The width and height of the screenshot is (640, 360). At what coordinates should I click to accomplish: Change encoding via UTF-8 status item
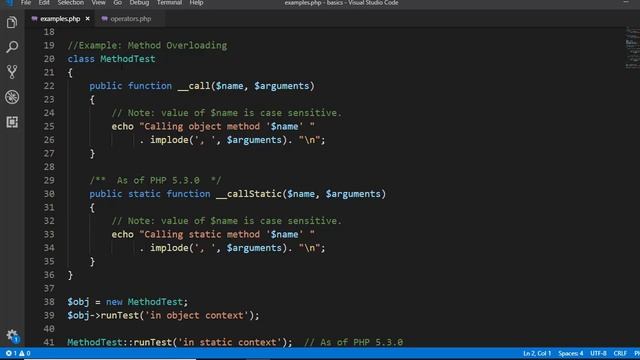click(598, 353)
